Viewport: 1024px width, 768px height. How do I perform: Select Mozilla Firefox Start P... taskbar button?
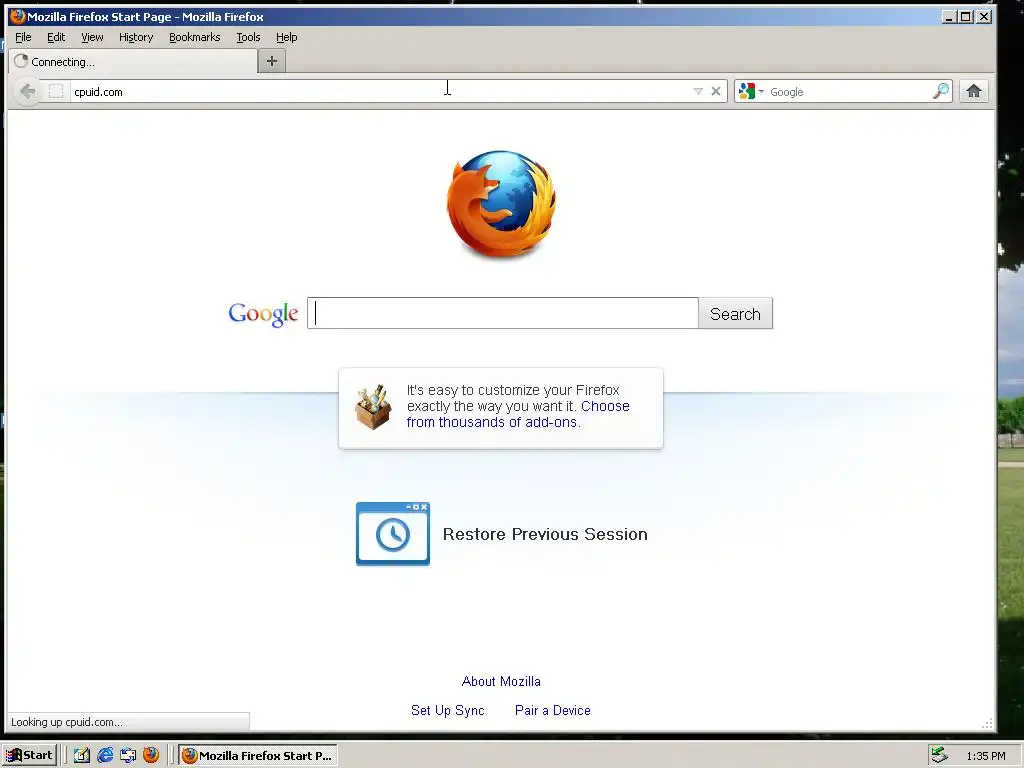click(258, 756)
